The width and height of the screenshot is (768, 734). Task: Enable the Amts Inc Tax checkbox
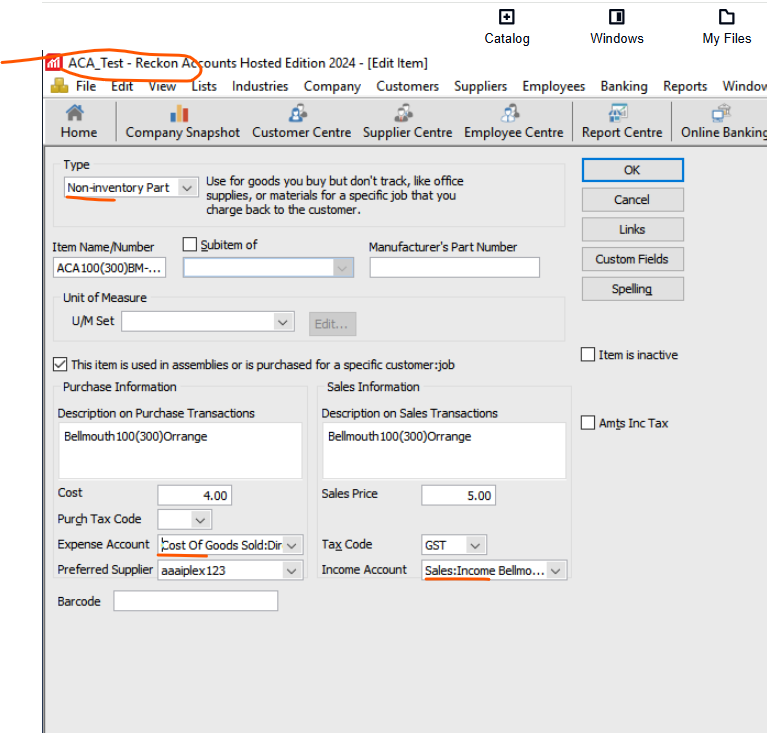[x=588, y=422]
